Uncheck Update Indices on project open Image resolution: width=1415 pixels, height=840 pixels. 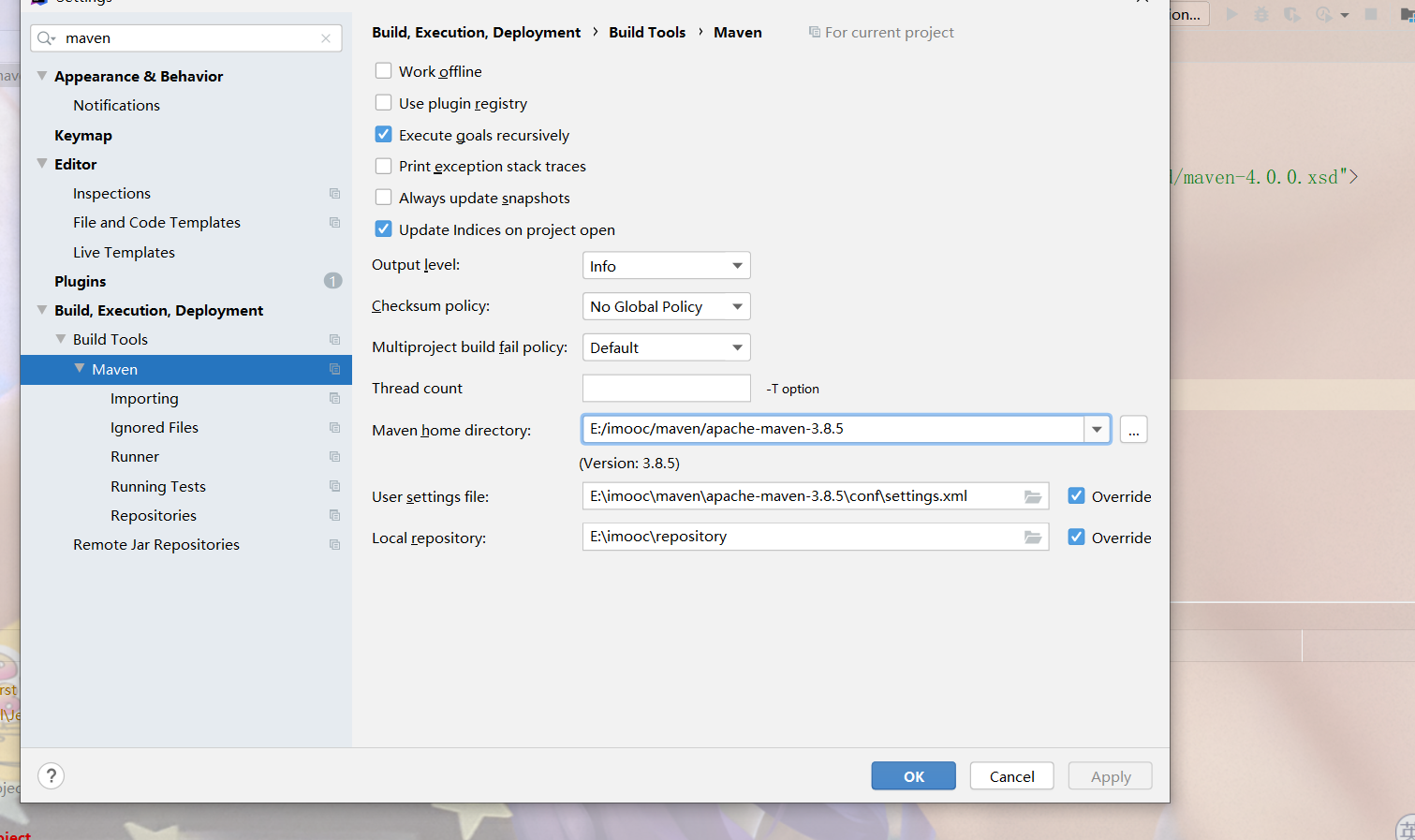[383, 228]
